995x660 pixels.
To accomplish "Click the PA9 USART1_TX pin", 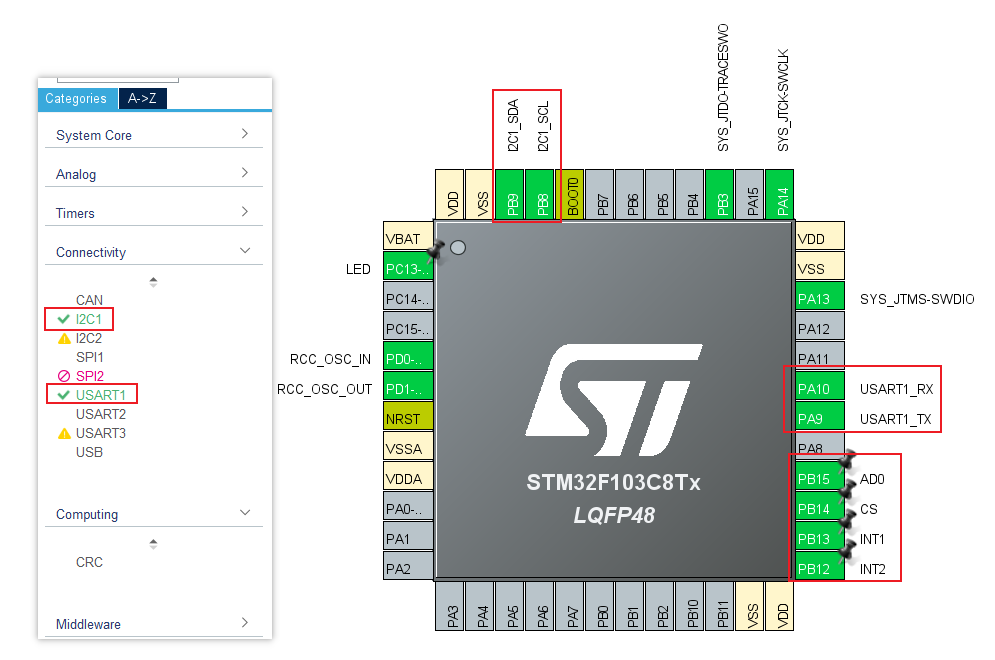I will tap(820, 415).
